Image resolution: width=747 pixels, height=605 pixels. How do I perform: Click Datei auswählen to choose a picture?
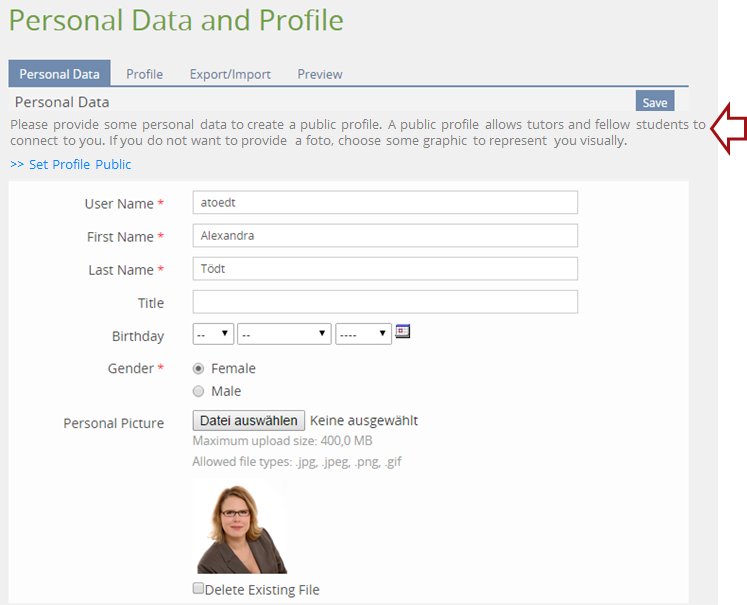(248, 421)
